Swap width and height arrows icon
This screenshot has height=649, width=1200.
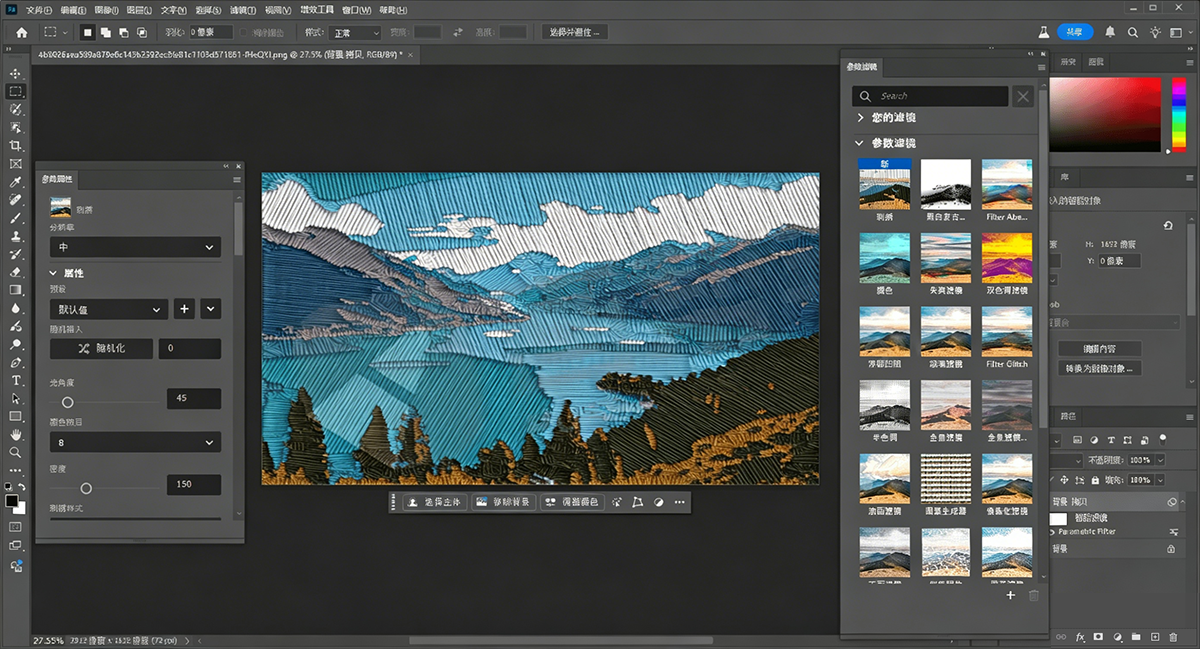point(458,32)
